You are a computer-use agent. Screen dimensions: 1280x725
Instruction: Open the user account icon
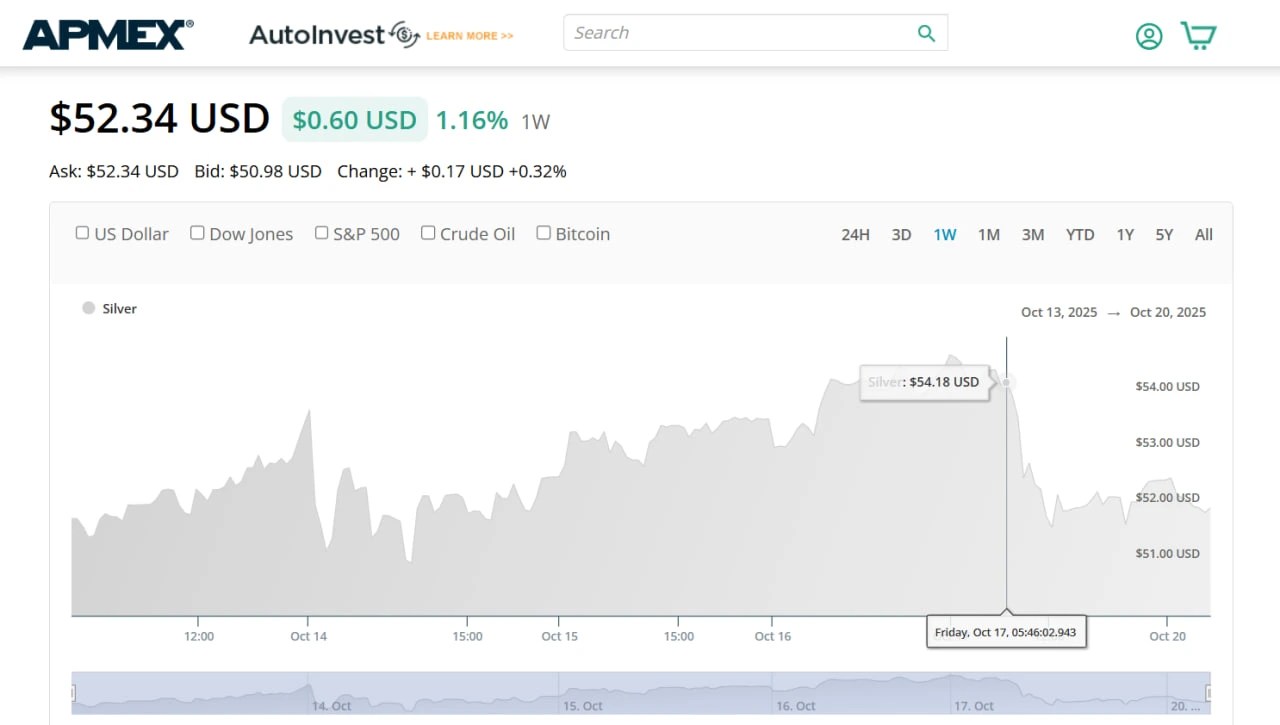pyautogui.click(x=1149, y=36)
